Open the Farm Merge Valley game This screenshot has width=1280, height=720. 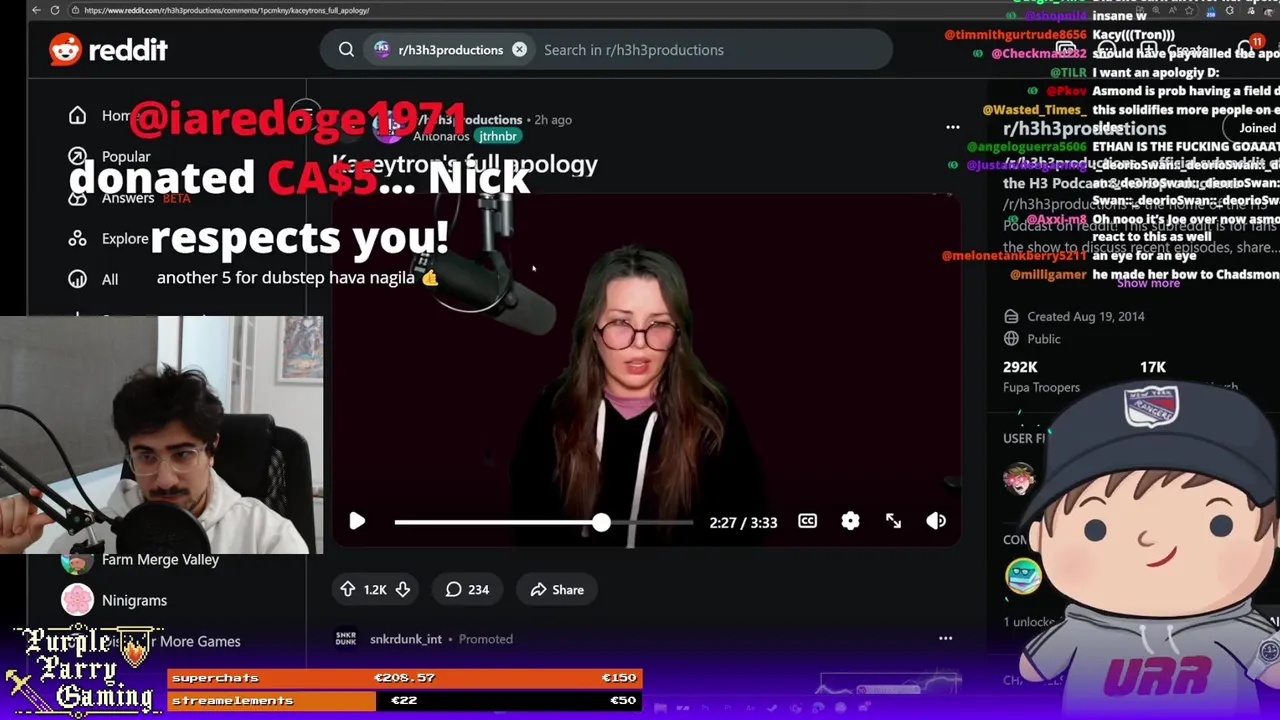160,559
